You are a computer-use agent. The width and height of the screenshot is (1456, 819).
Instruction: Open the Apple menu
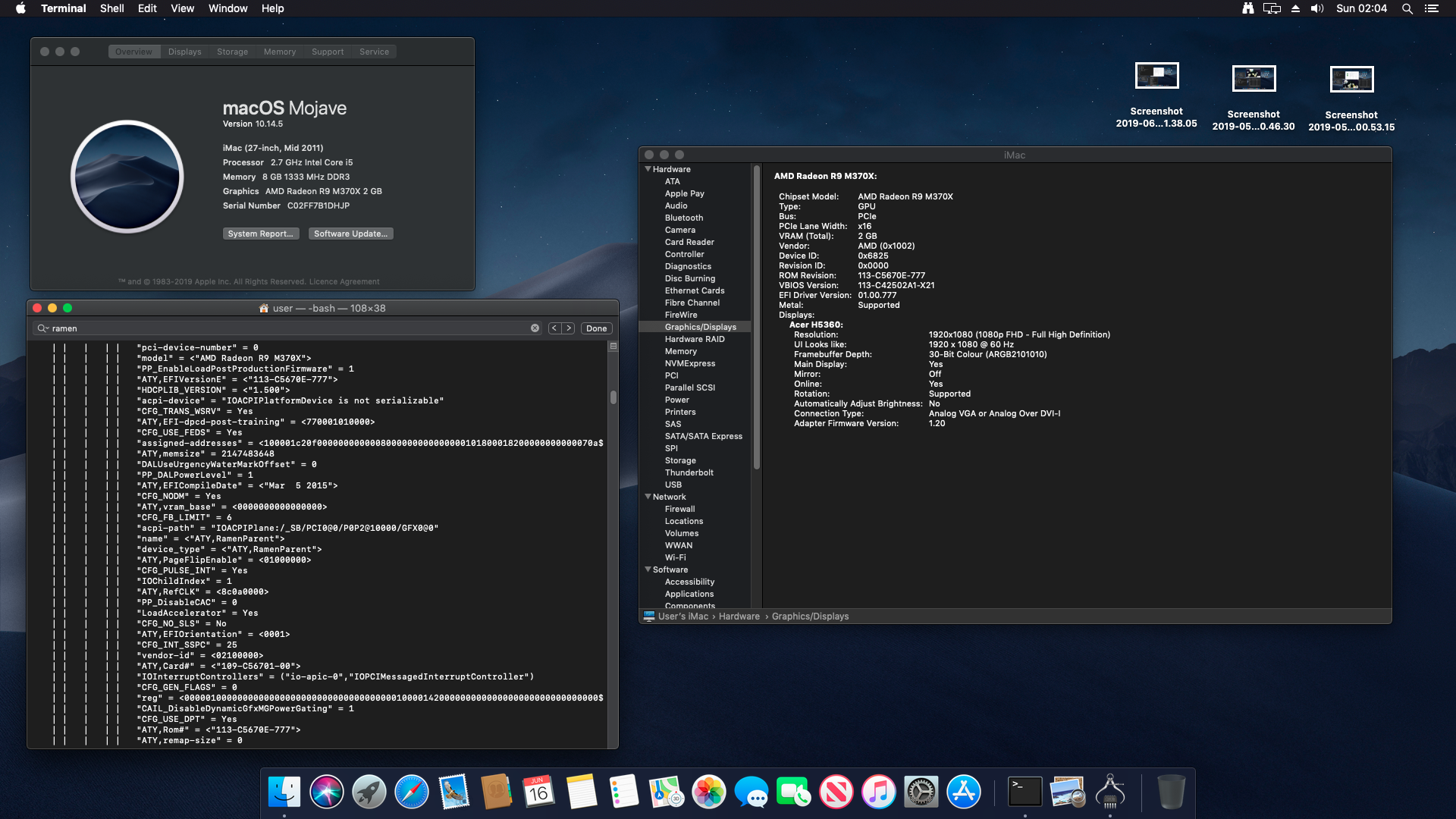point(20,8)
